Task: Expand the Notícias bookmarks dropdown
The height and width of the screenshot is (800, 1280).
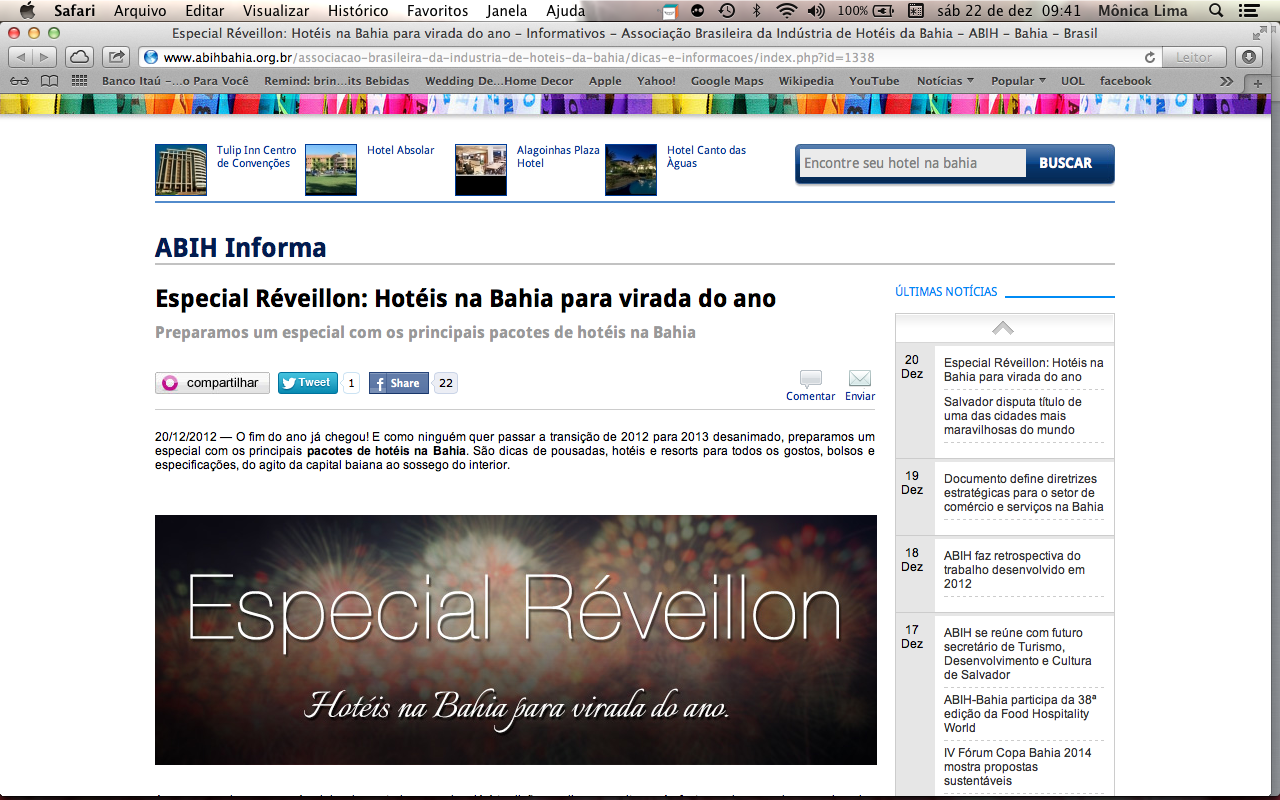Action: pyautogui.click(x=945, y=81)
